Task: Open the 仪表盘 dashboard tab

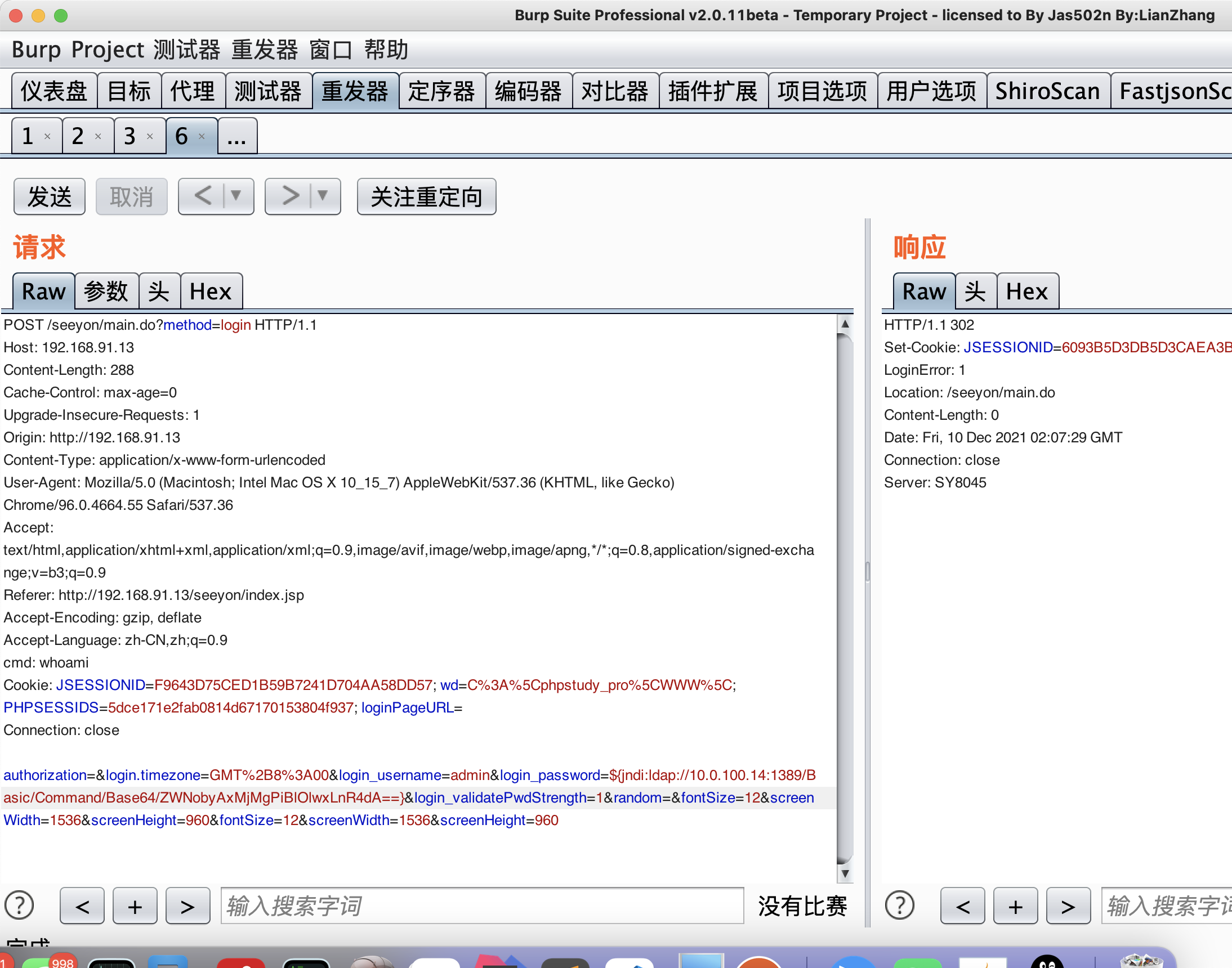Action: tap(55, 91)
